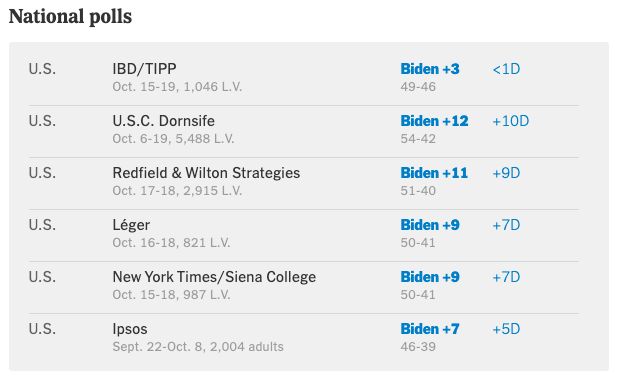Click the +5D adjusted margin
622x385 pixels.
506,329
